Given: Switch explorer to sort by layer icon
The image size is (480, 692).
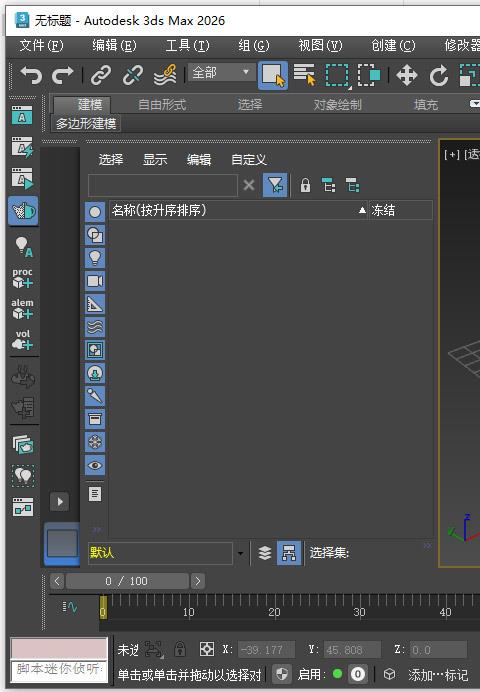Looking at the screenshot, I should 265,553.
